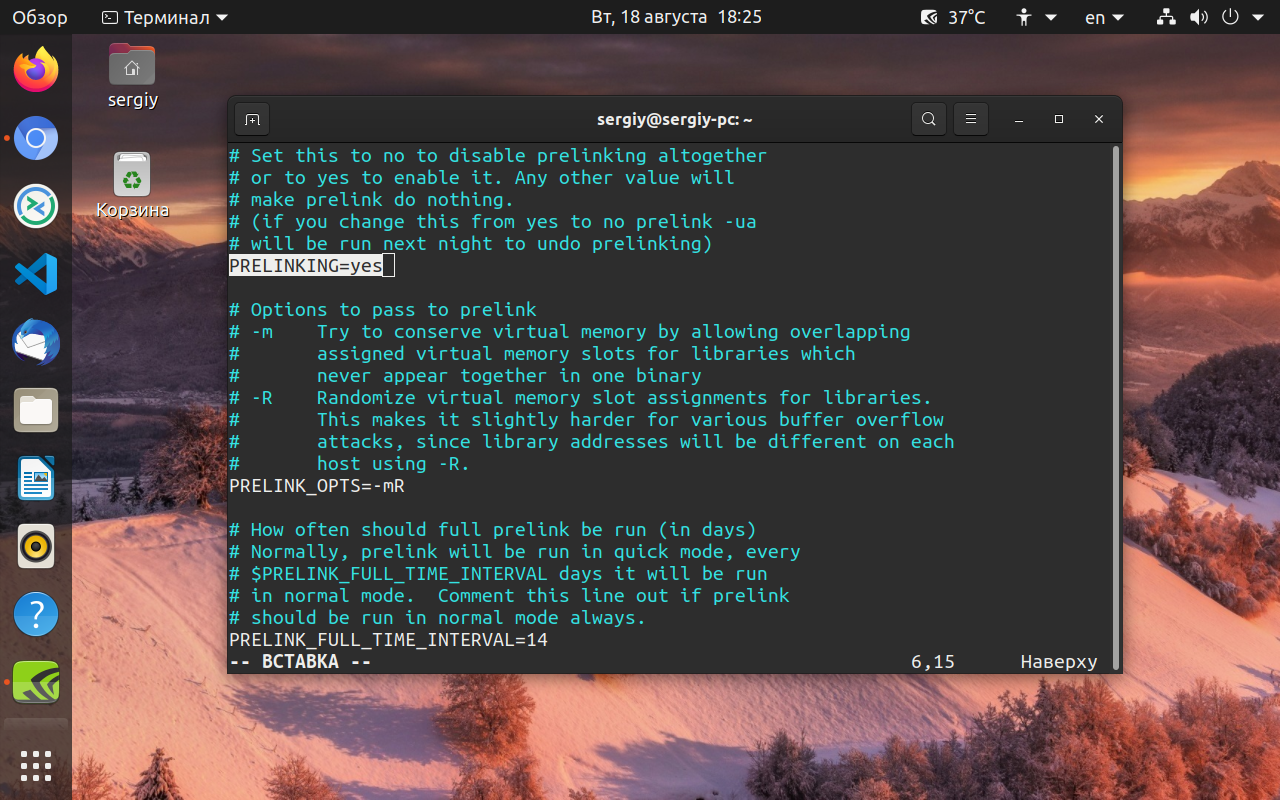This screenshot has width=1280, height=800.
Task: Search in the terminal window
Action: (929, 119)
